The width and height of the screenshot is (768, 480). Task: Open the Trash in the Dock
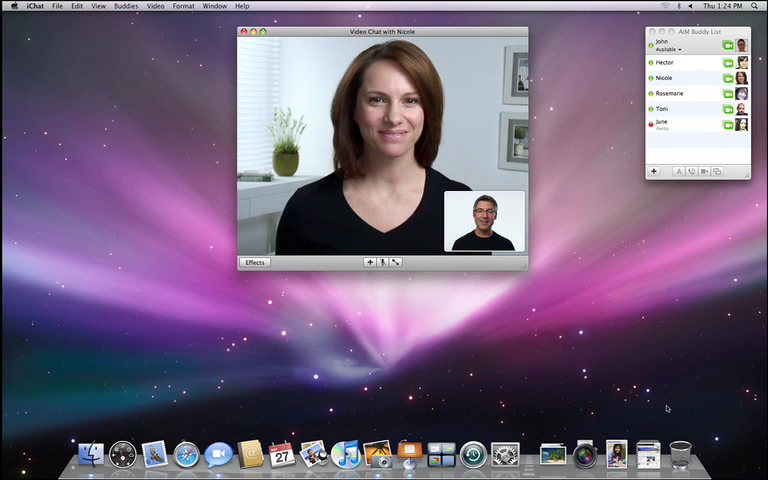[x=680, y=455]
